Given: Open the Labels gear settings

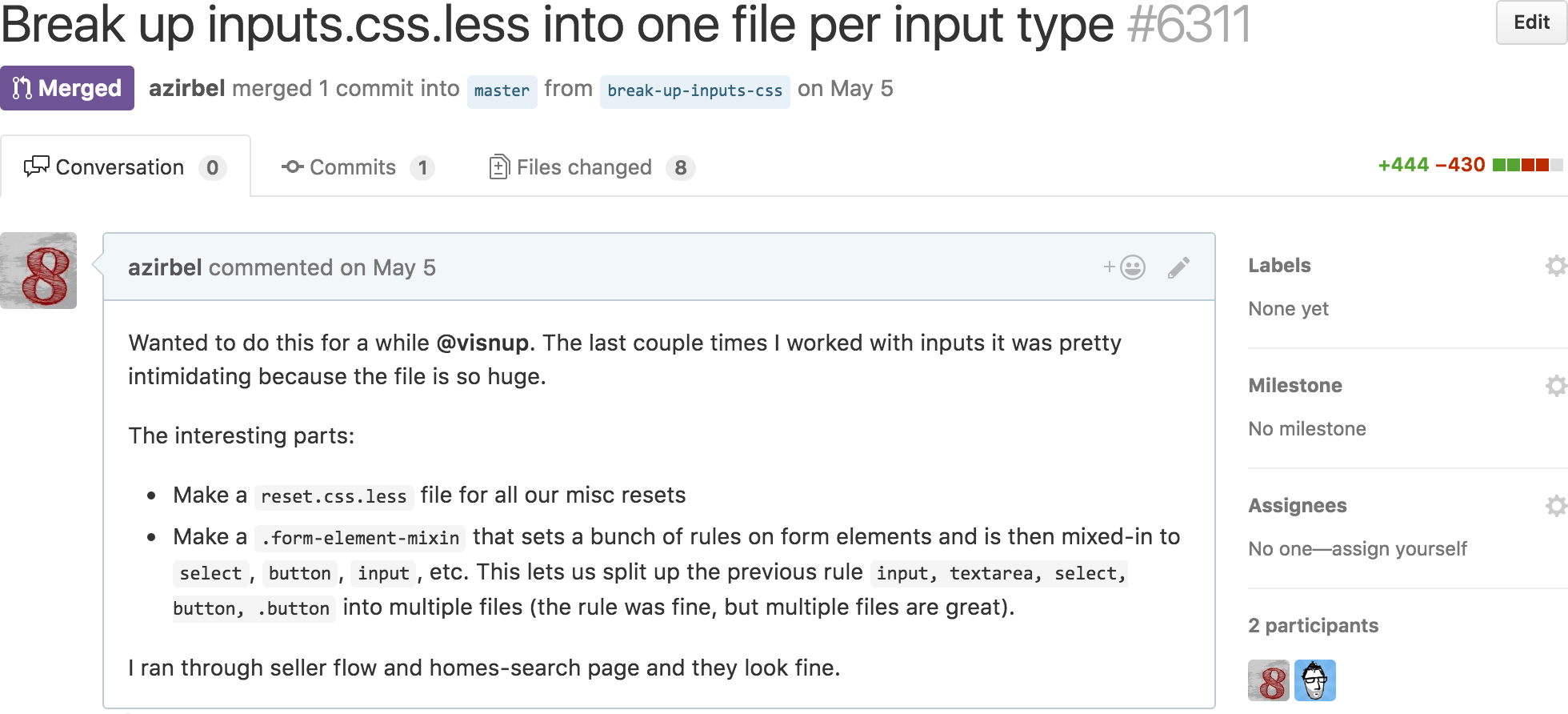Looking at the screenshot, I should (x=1555, y=266).
